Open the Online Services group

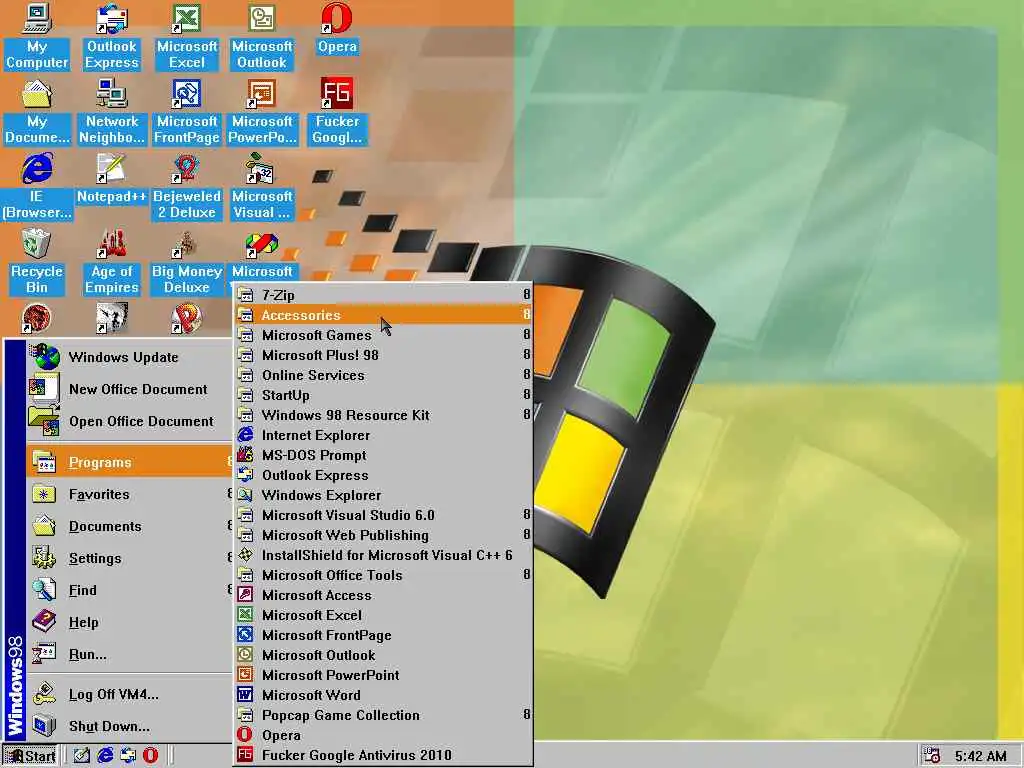click(x=383, y=375)
